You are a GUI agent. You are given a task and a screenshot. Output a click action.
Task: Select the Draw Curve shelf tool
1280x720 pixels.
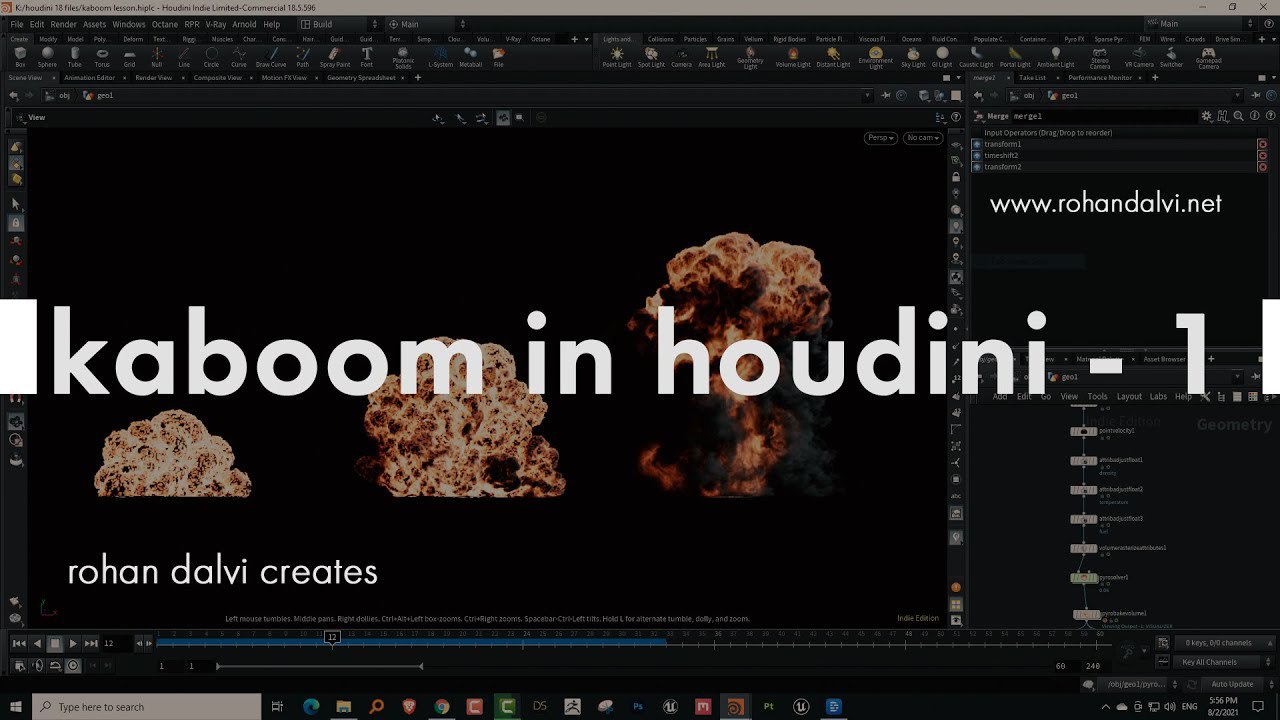(x=271, y=57)
